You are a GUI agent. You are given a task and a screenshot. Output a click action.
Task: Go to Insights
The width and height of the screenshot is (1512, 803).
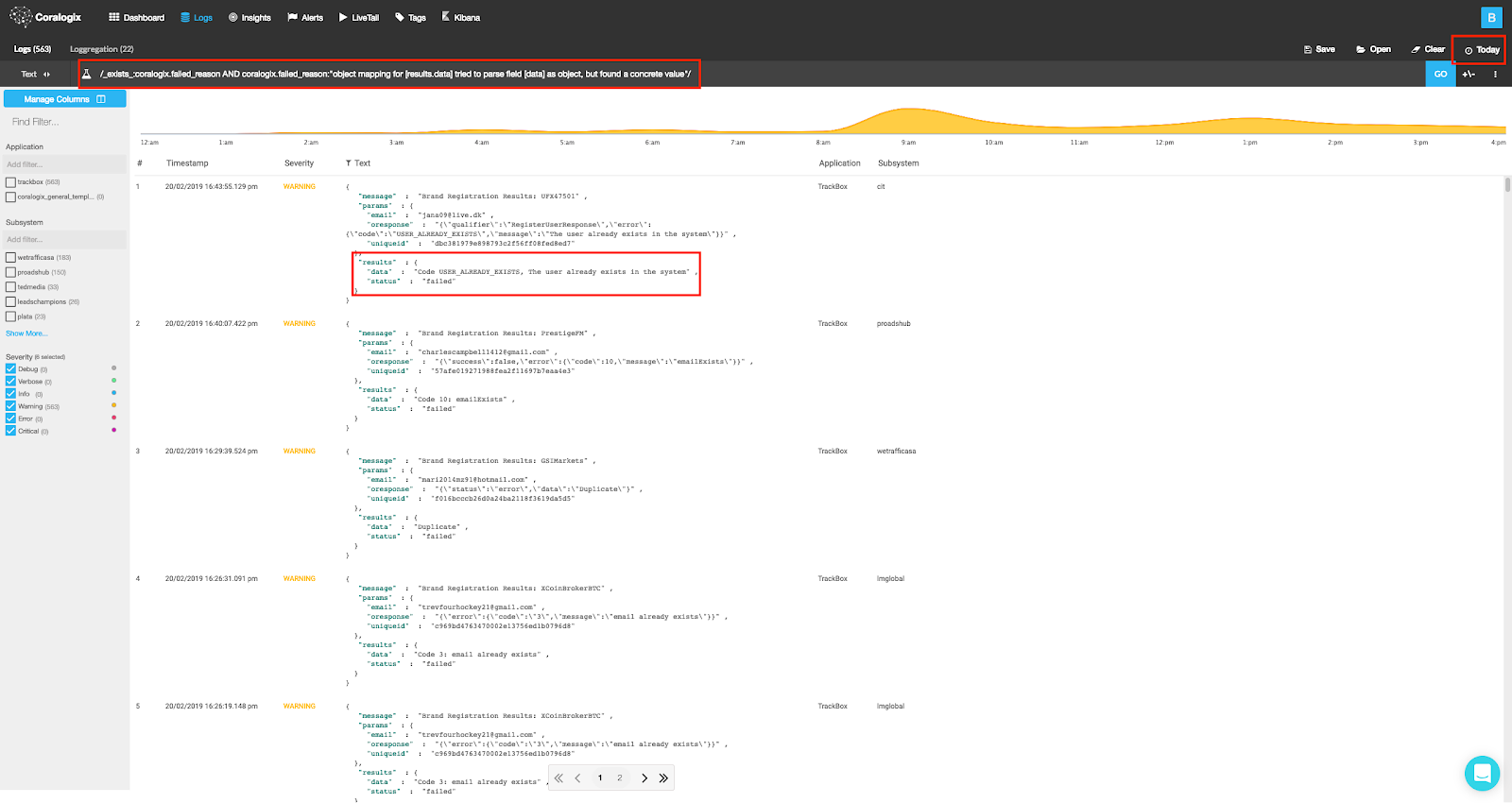pos(249,17)
